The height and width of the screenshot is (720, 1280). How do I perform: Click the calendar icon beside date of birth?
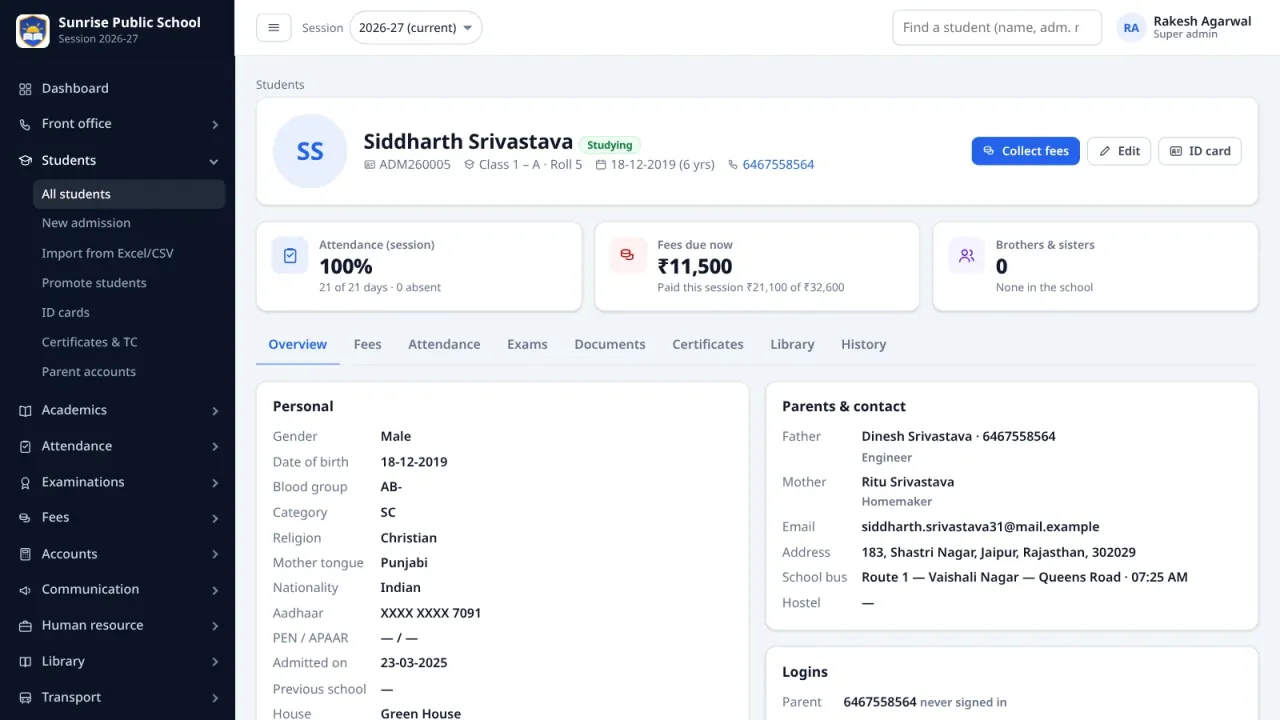click(x=601, y=165)
